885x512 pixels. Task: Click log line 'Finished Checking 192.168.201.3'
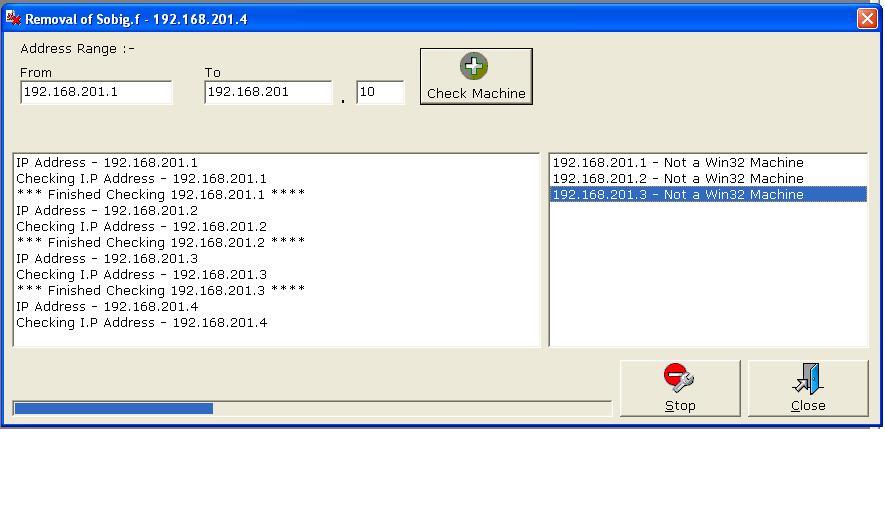pos(160,290)
